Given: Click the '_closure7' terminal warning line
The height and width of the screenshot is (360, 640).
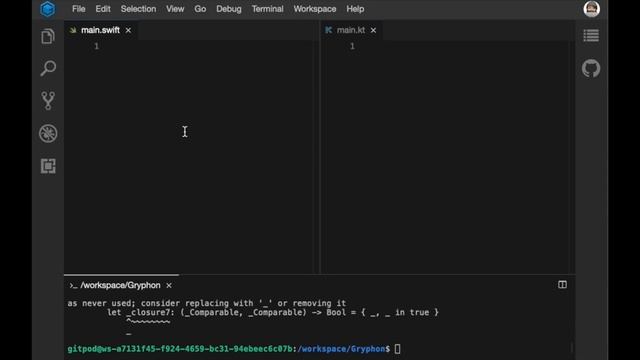Looking at the screenshot, I should click(273, 313).
